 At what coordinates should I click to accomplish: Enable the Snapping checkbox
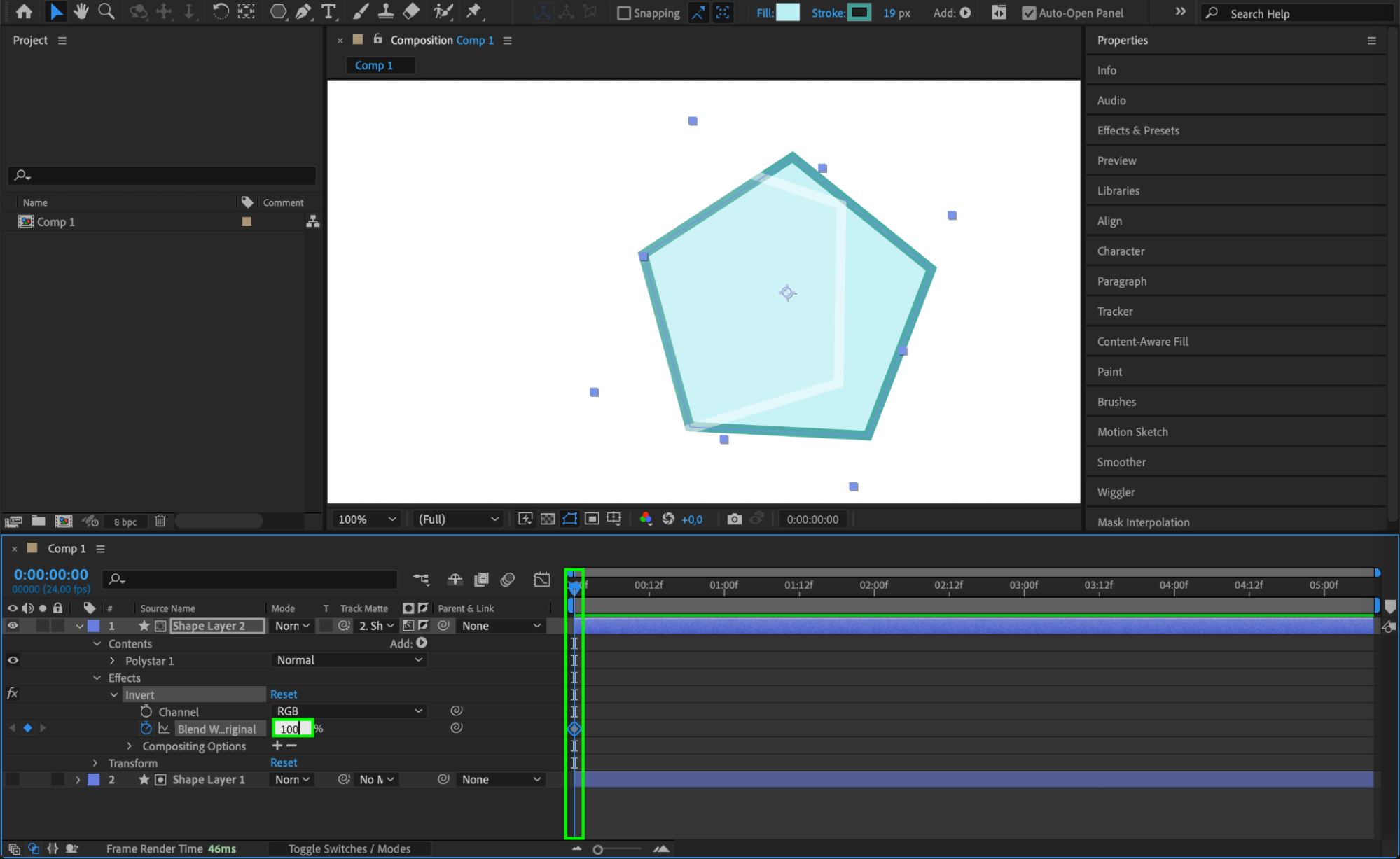point(623,13)
